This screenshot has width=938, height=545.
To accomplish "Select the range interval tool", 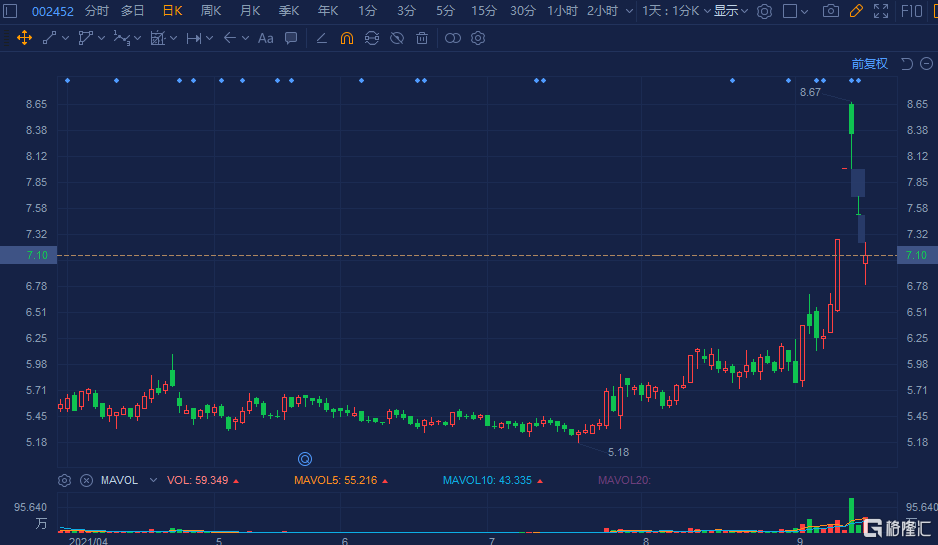I will point(193,38).
